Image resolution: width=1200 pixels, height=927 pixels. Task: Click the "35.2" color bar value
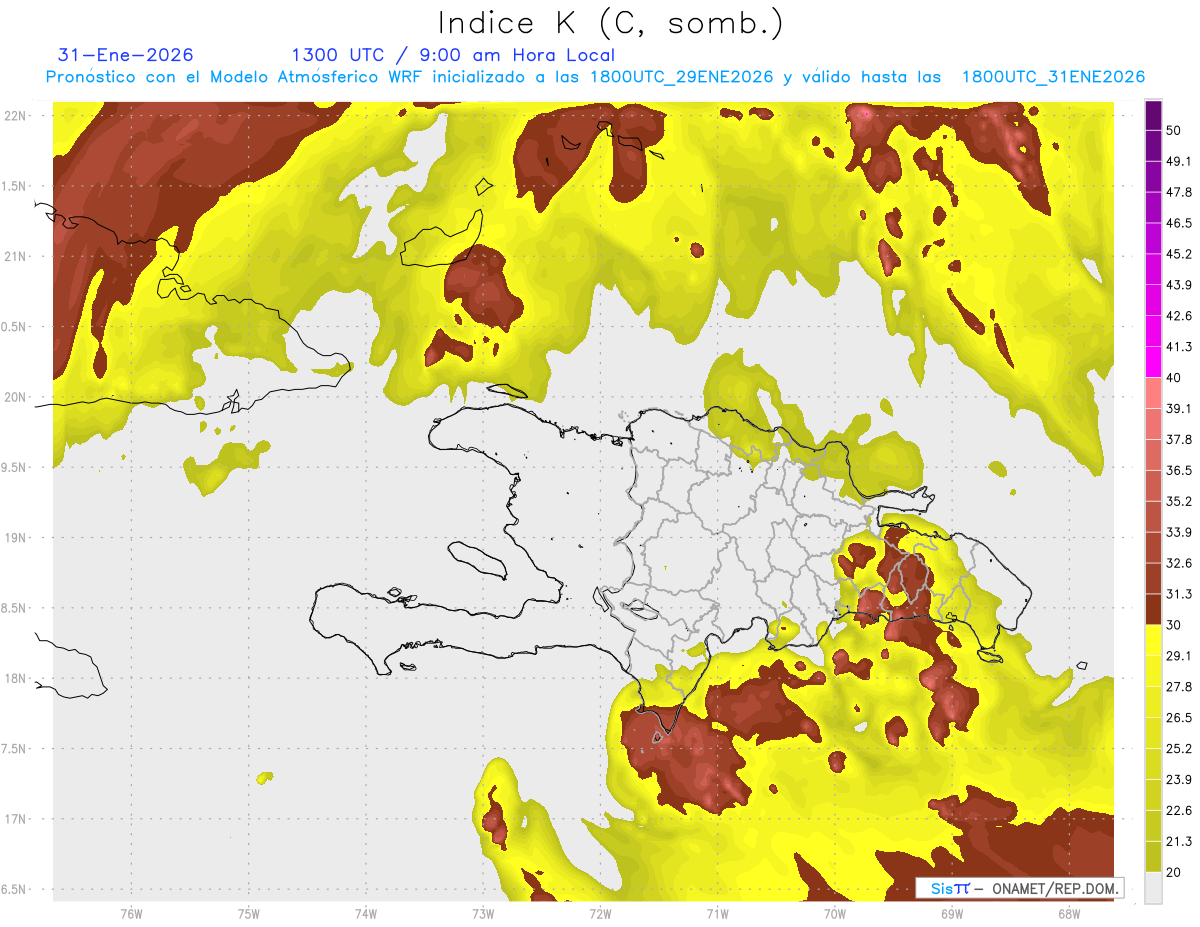(x=1179, y=501)
